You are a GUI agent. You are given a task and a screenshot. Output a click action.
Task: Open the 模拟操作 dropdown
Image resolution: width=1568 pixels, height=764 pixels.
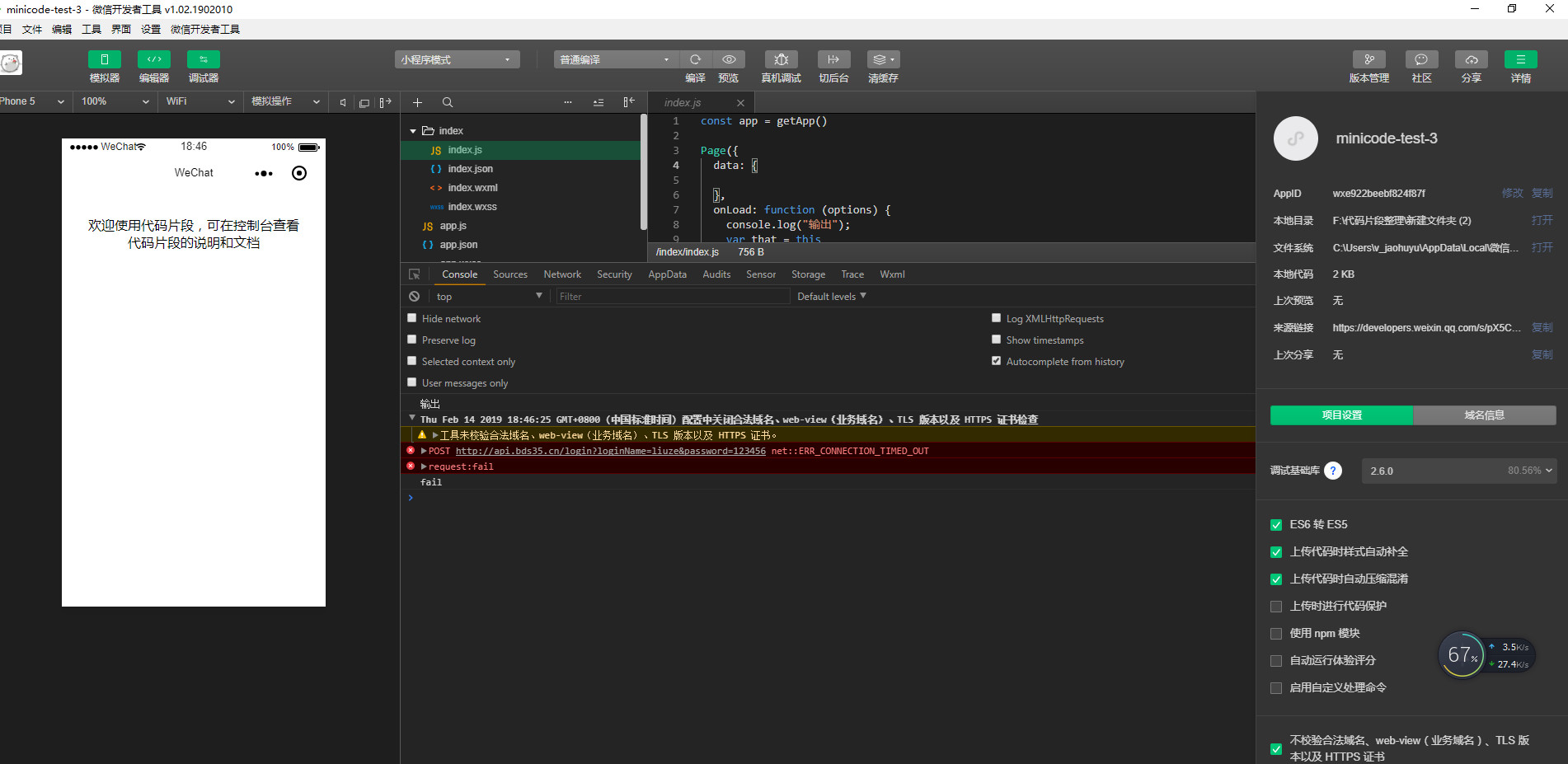tap(285, 101)
